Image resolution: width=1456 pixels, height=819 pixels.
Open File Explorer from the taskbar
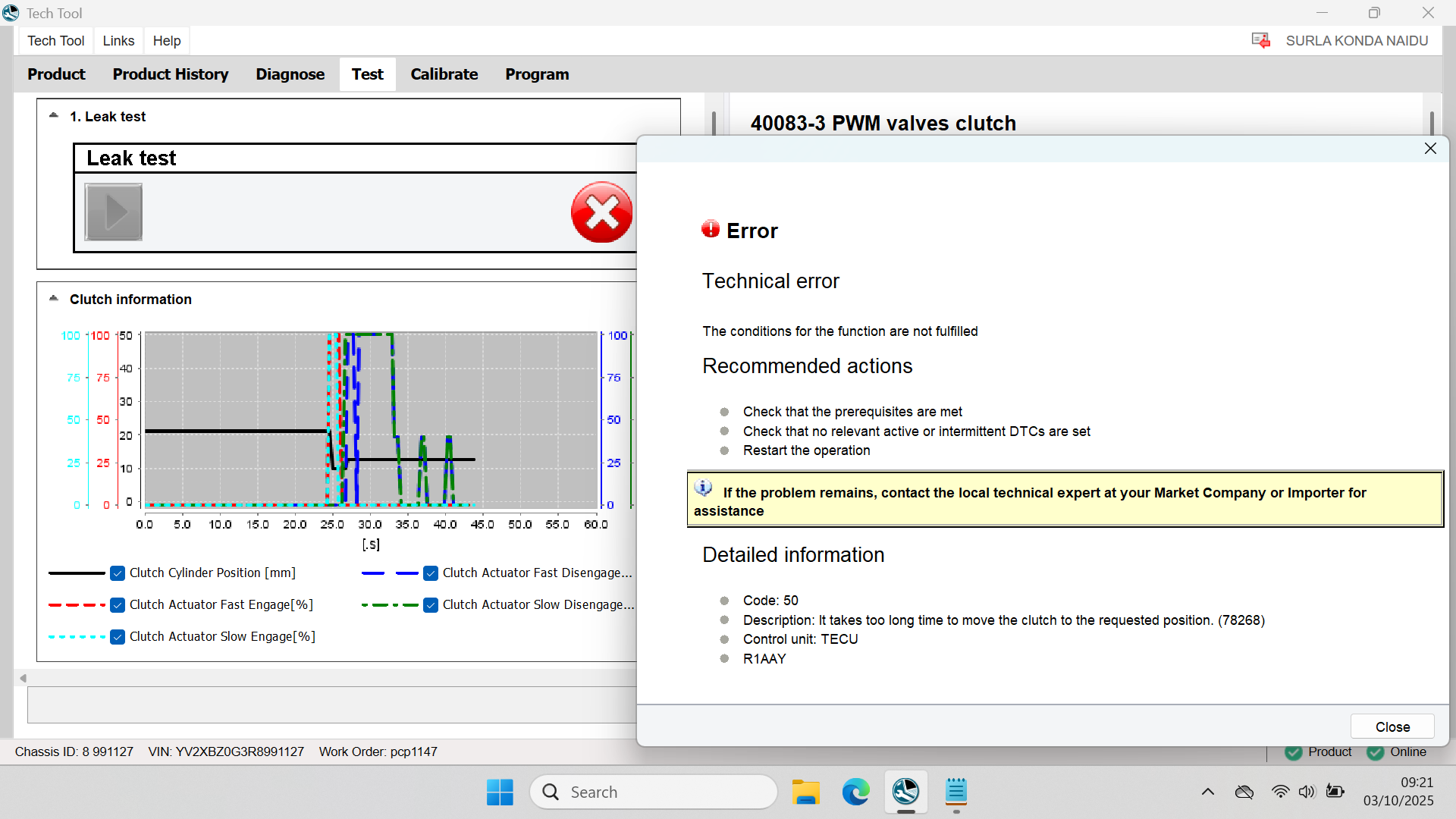click(x=805, y=792)
